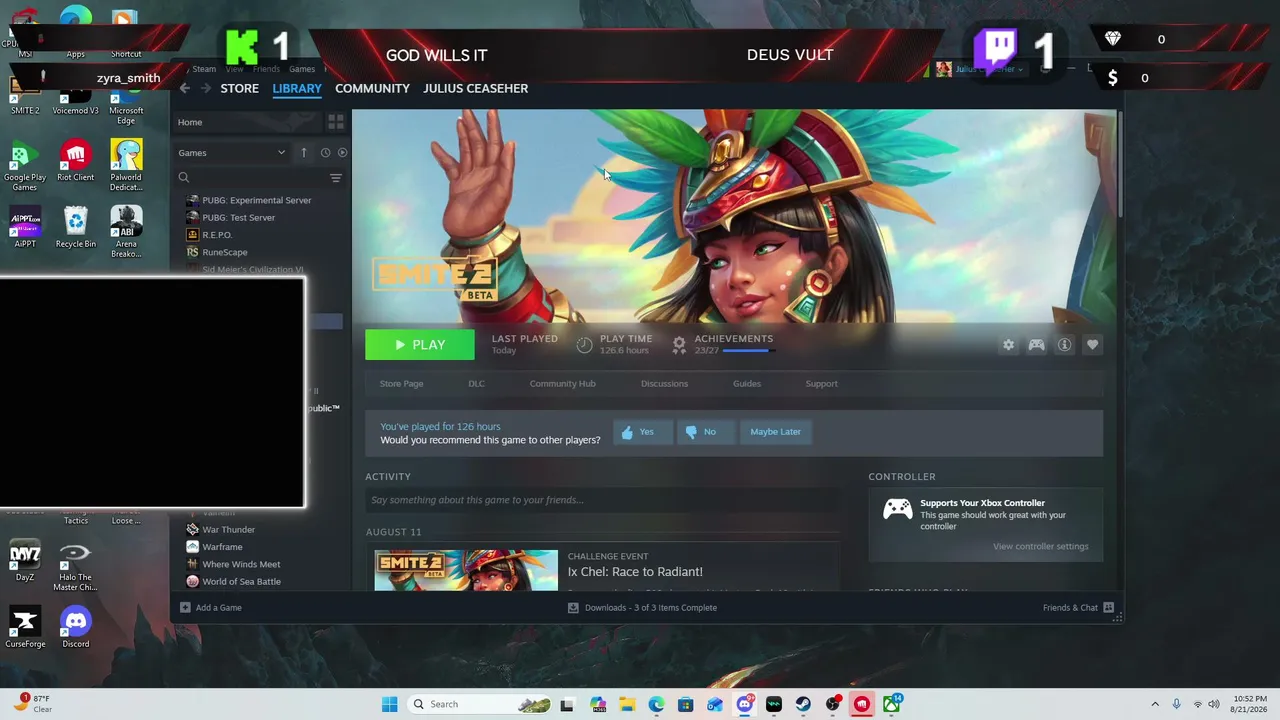
Task: Select Warframe in the game list
Action: pyautogui.click(x=222, y=547)
